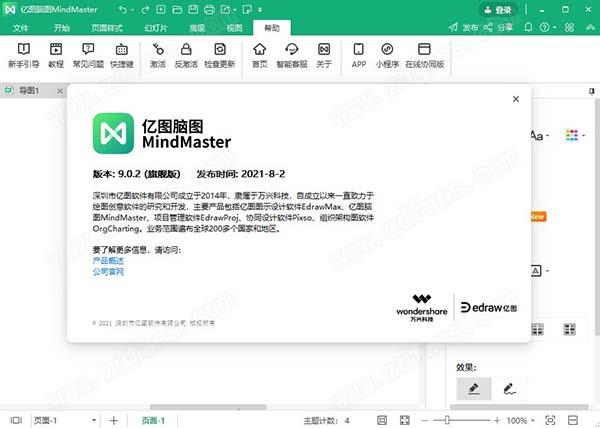Click the save icon in title bar
The image size is (600, 428).
coord(193,10)
